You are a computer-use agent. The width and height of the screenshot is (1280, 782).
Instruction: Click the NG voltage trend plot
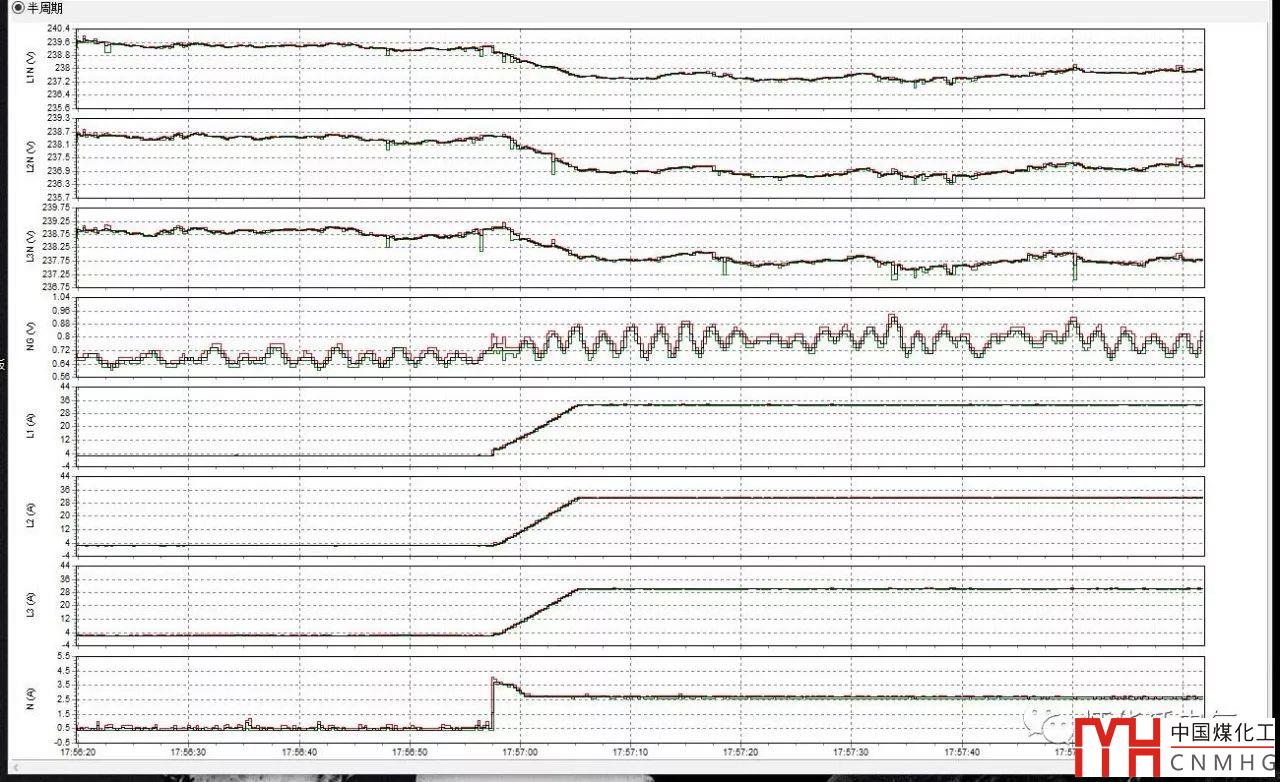tap(640, 337)
